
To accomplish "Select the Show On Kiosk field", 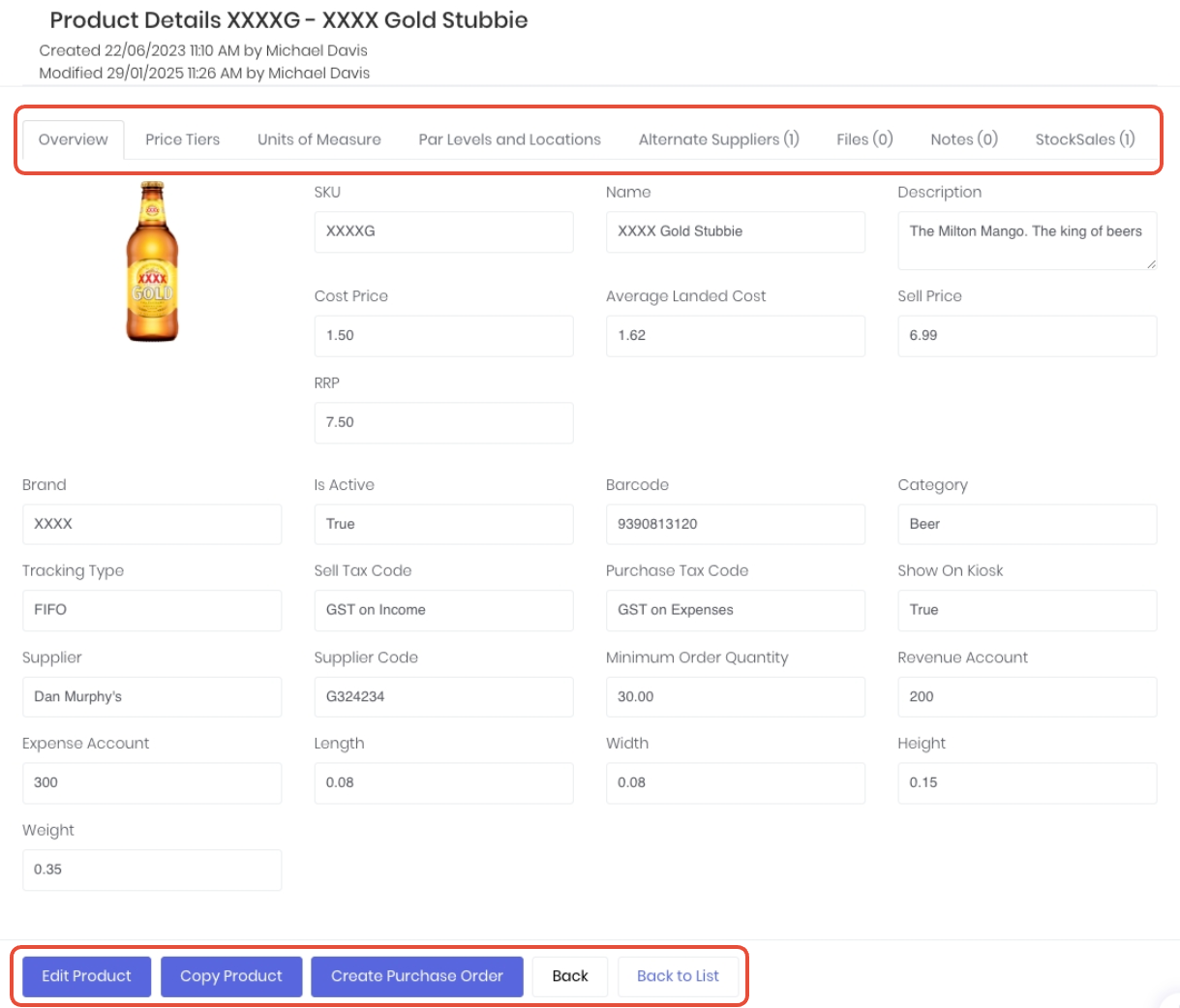I will point(1027,610).
